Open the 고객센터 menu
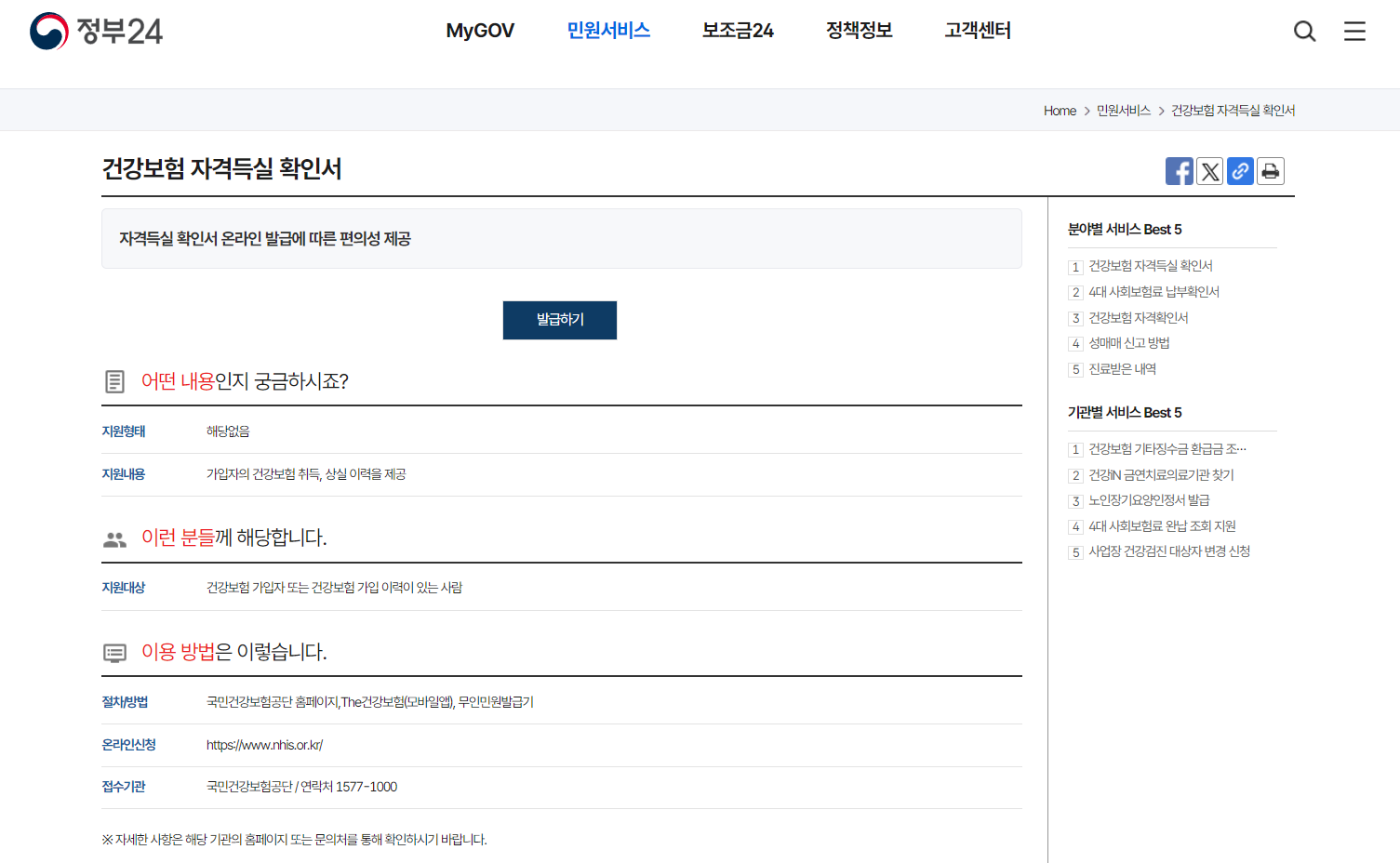This screenshot has height=863, width=1400. (977, 31)
